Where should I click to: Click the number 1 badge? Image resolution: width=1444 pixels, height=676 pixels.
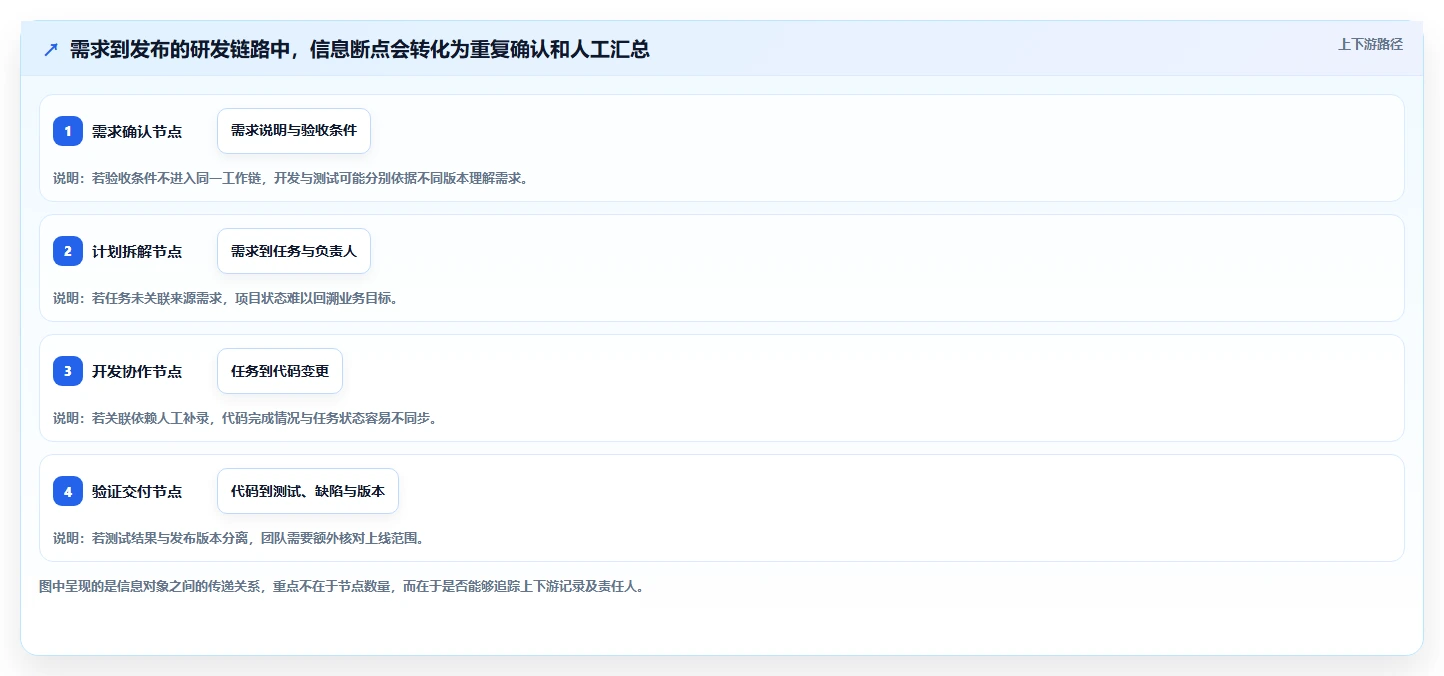point(68,131)
